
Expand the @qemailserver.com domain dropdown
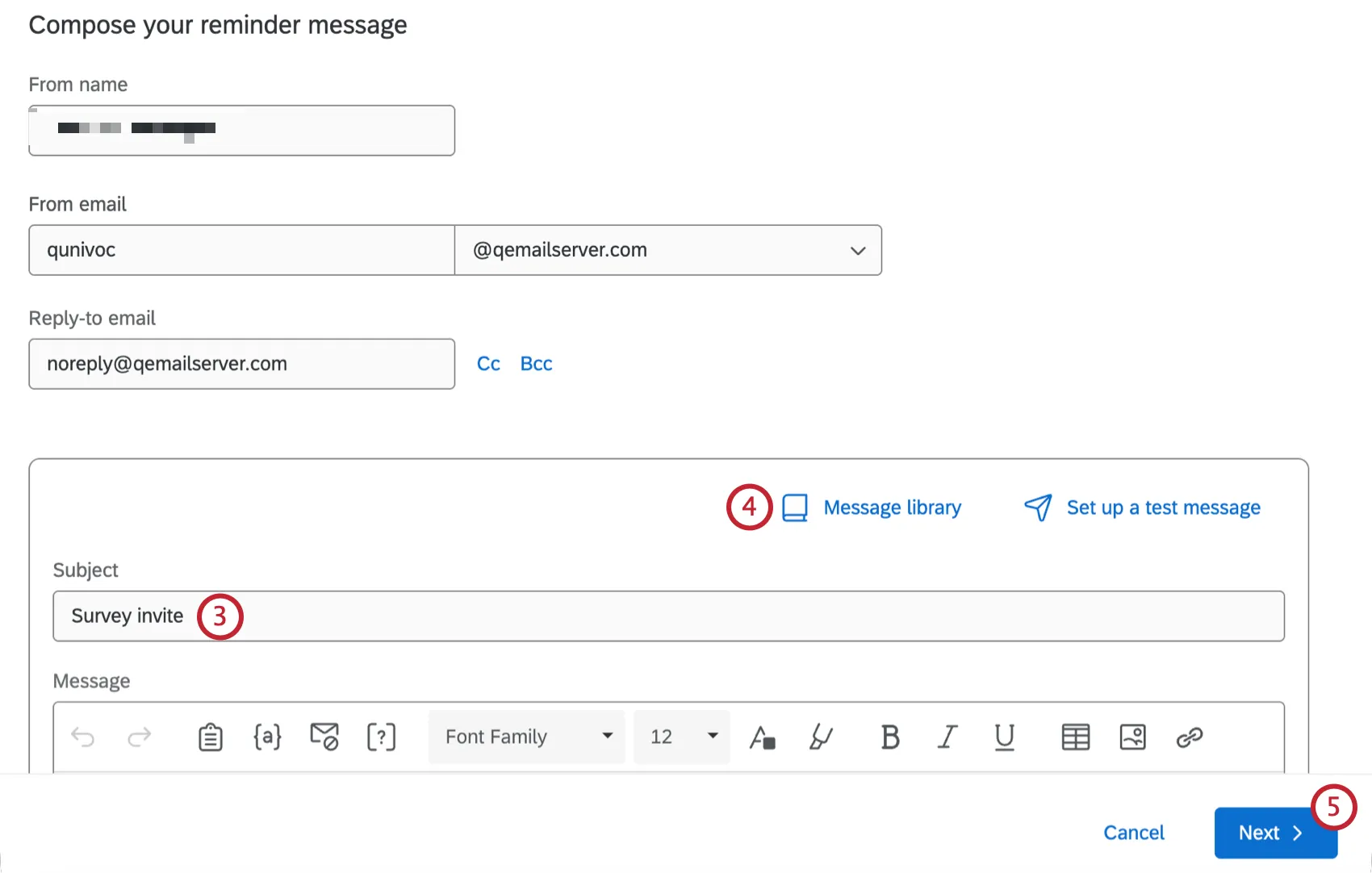(668, 250)
